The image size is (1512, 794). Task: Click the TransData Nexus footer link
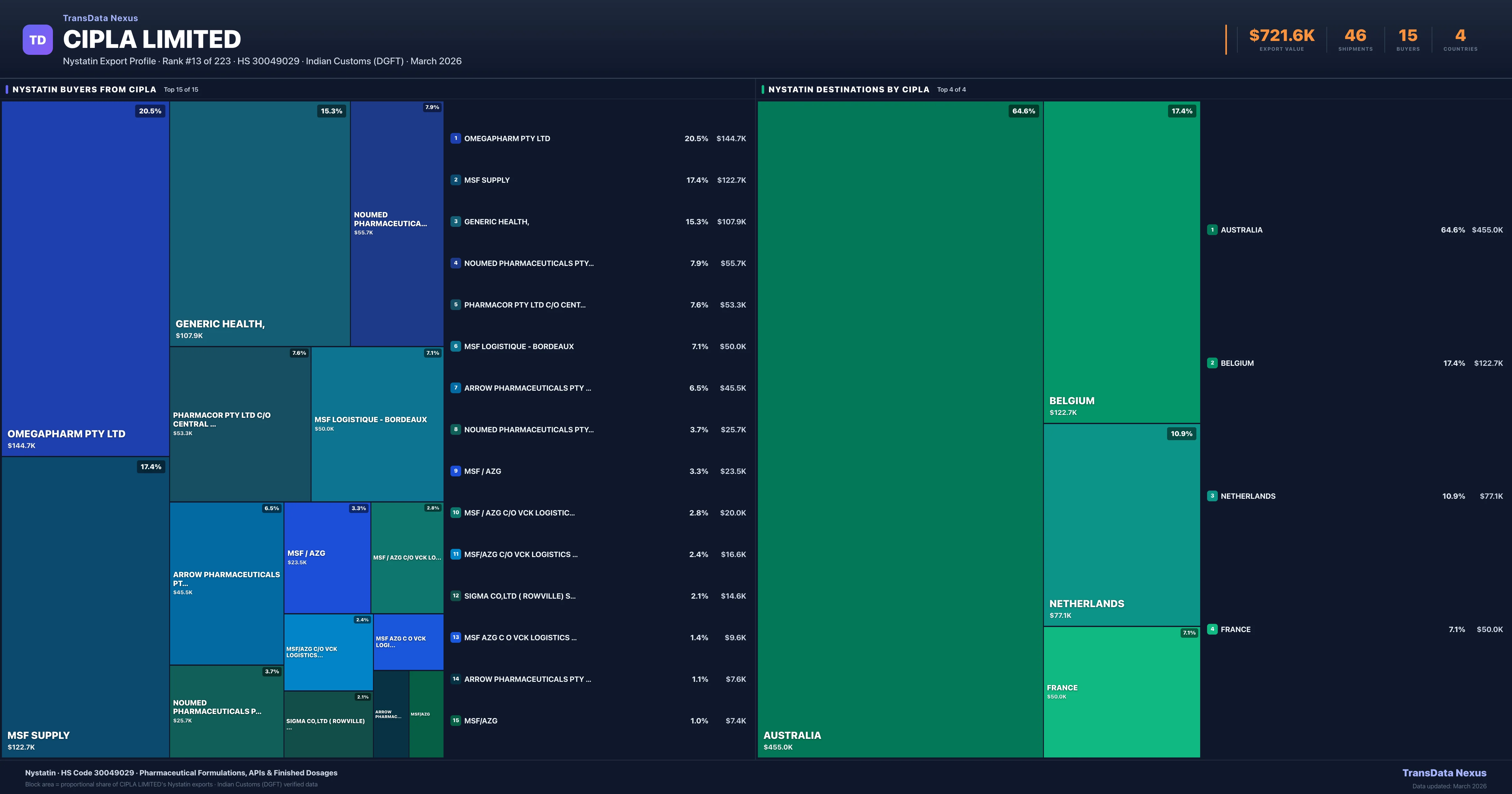tap(1444, 773)
